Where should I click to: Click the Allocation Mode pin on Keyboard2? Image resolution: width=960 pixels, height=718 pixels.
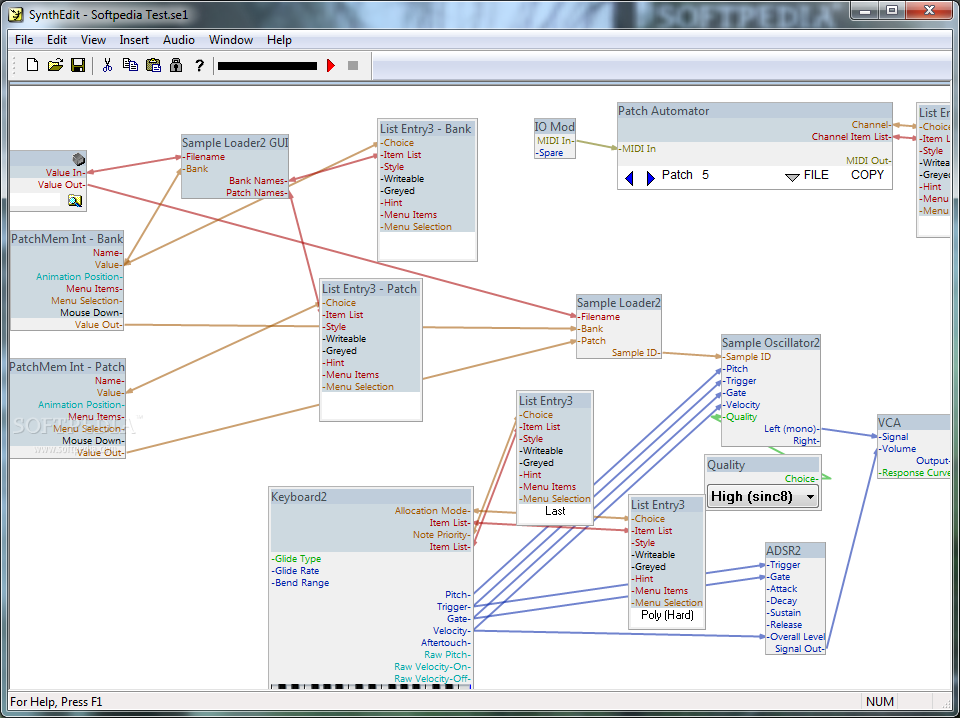(432, 510)
